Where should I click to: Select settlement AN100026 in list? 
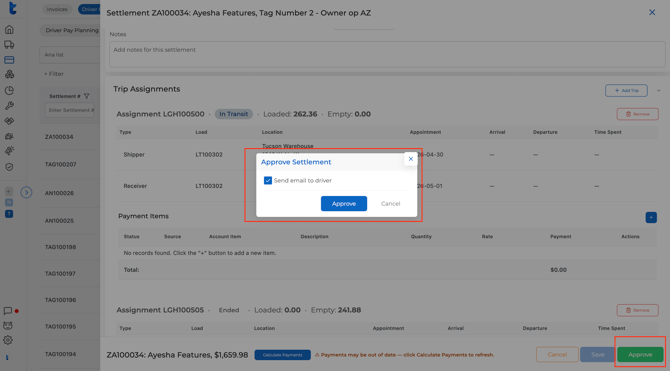coord(59,193)
